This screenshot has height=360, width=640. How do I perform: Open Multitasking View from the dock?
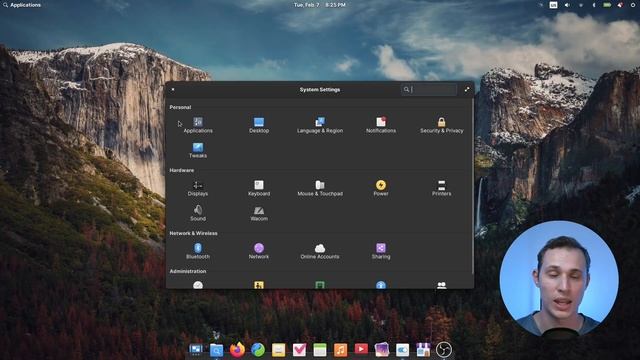coord(196,350)
